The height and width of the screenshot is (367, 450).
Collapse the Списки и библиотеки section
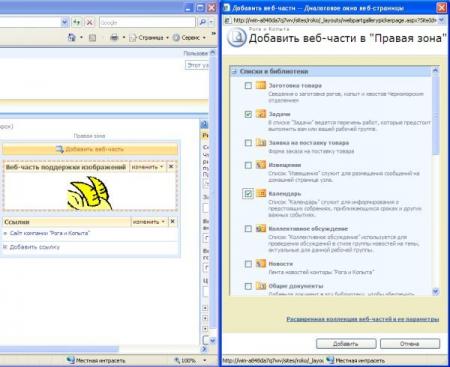pyautogui.click(x=234, y=71)
